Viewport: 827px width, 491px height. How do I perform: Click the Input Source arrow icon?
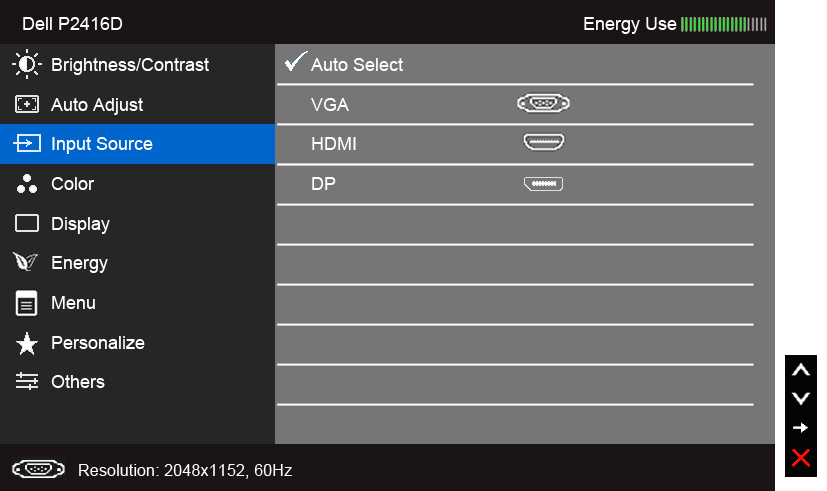[x=26, y=143]
